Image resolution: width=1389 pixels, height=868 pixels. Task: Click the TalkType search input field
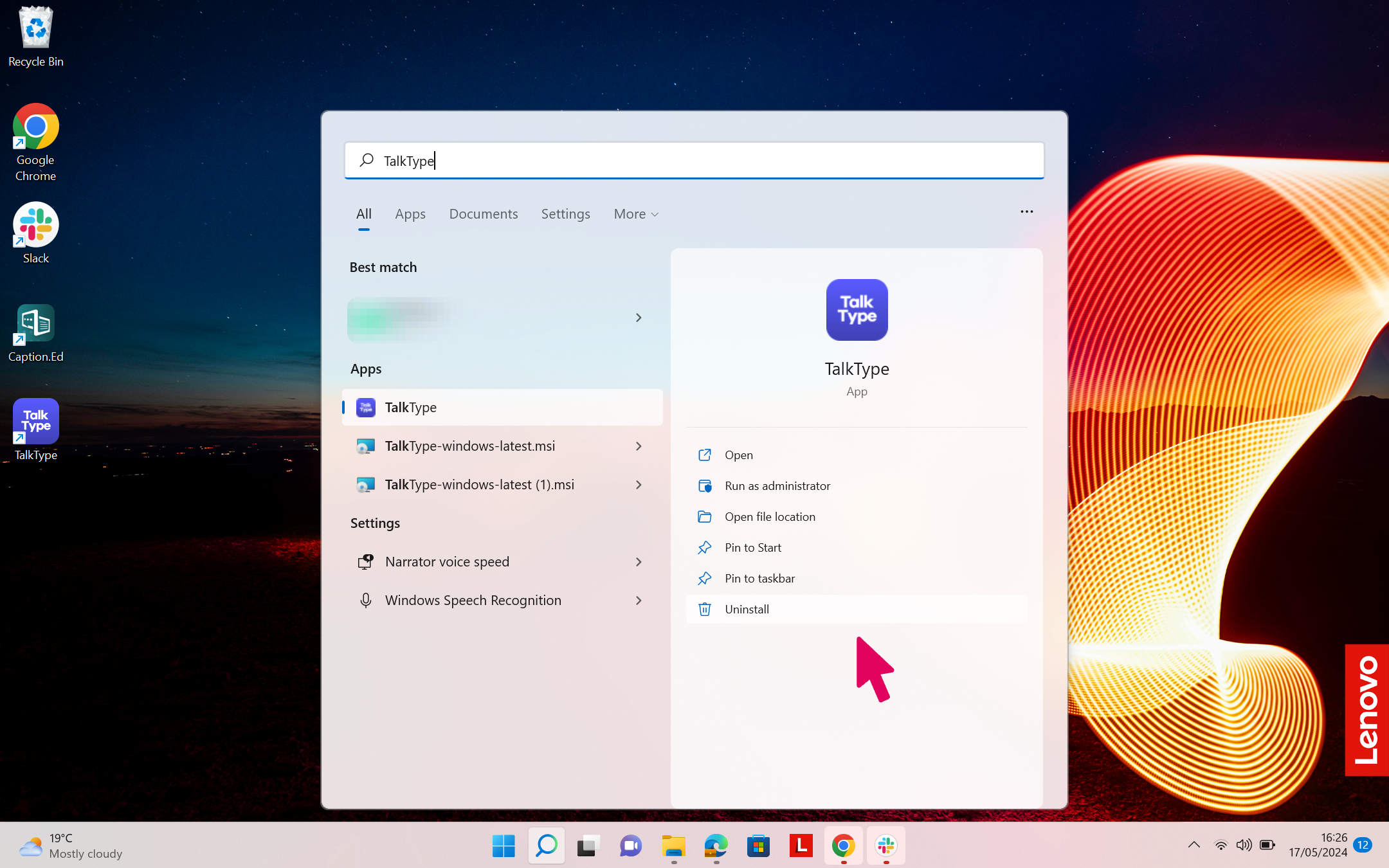(x=694, y=161)
